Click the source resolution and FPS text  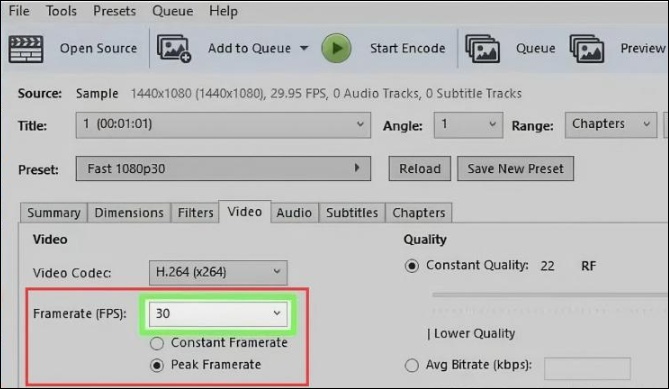point(326,93)
